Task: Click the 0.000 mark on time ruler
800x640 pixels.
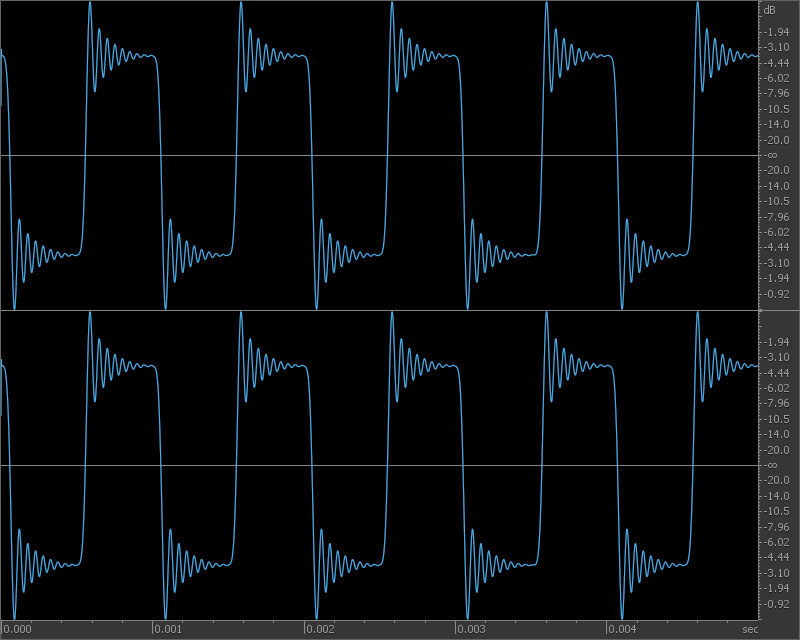Action: coord(17,629)
